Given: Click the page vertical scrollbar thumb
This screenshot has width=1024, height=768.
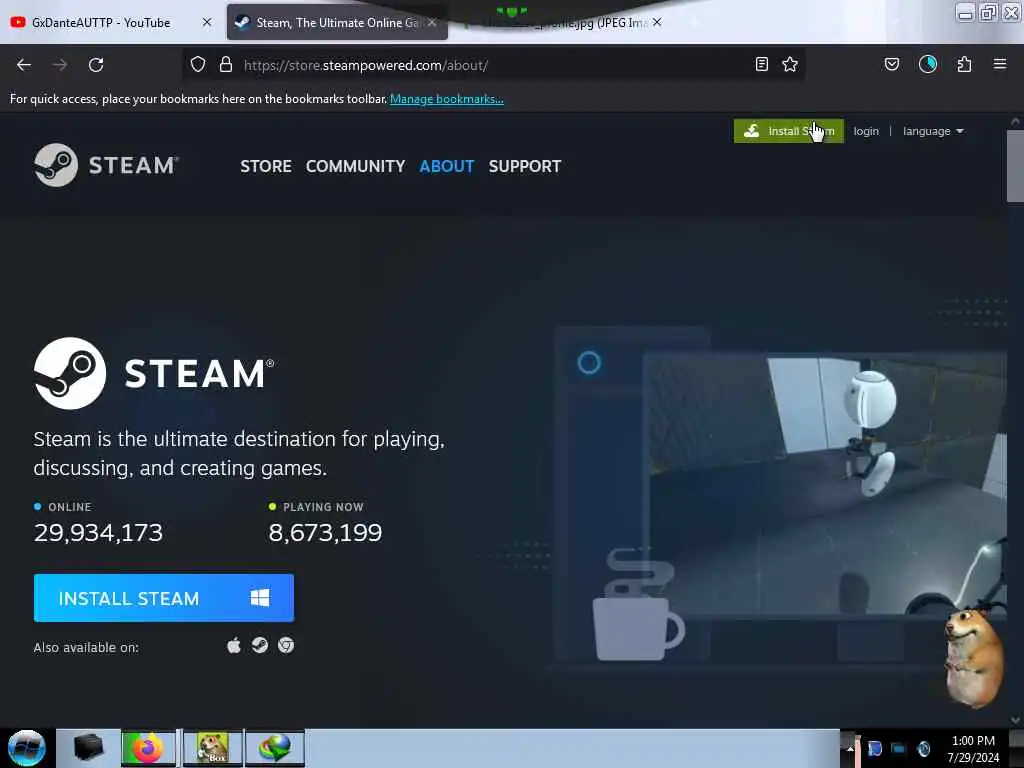Looking at the screenshot, I should coord(1015,167).
